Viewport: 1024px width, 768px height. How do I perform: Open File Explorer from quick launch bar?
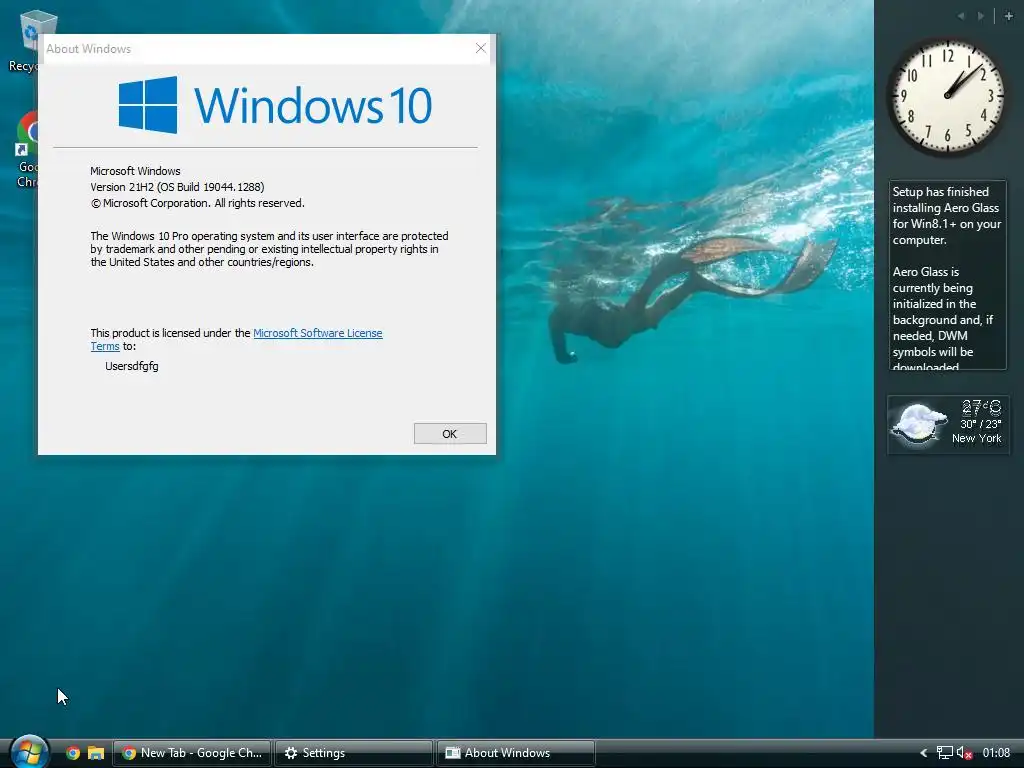pos(96,753)
